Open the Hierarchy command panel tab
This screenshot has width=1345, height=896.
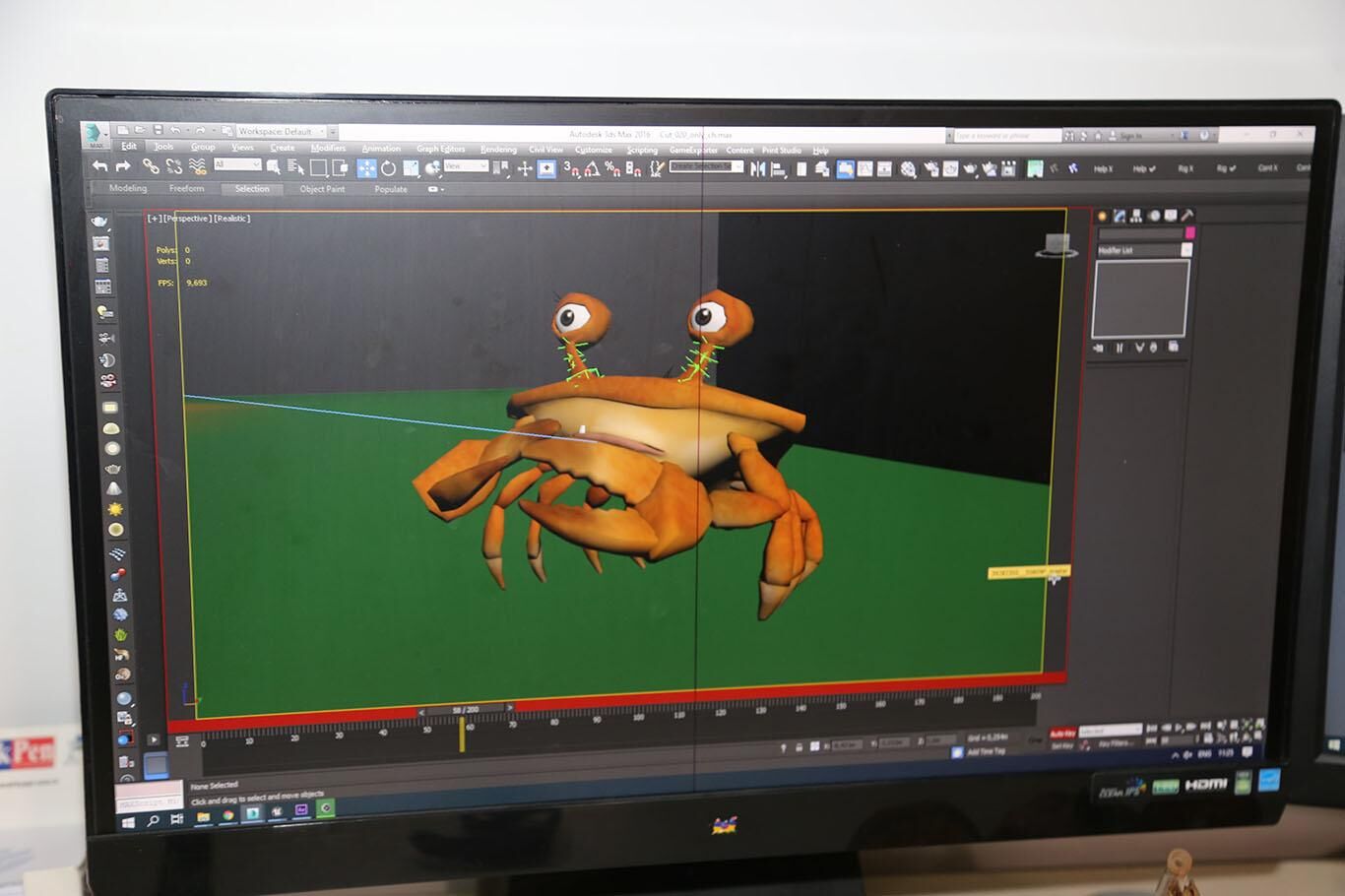(x=1135, y=216)
